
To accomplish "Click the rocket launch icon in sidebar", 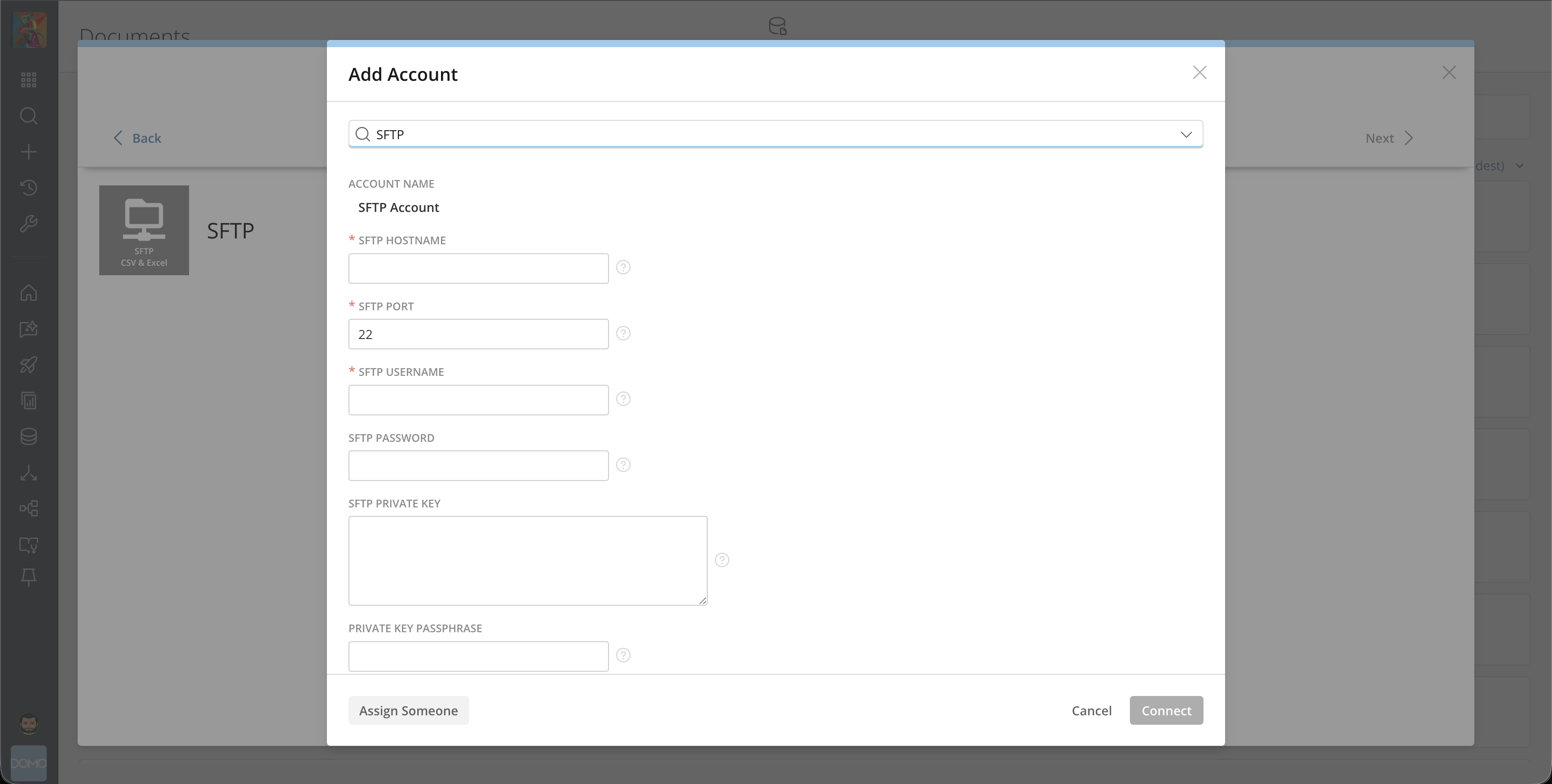I will (28, 365).
